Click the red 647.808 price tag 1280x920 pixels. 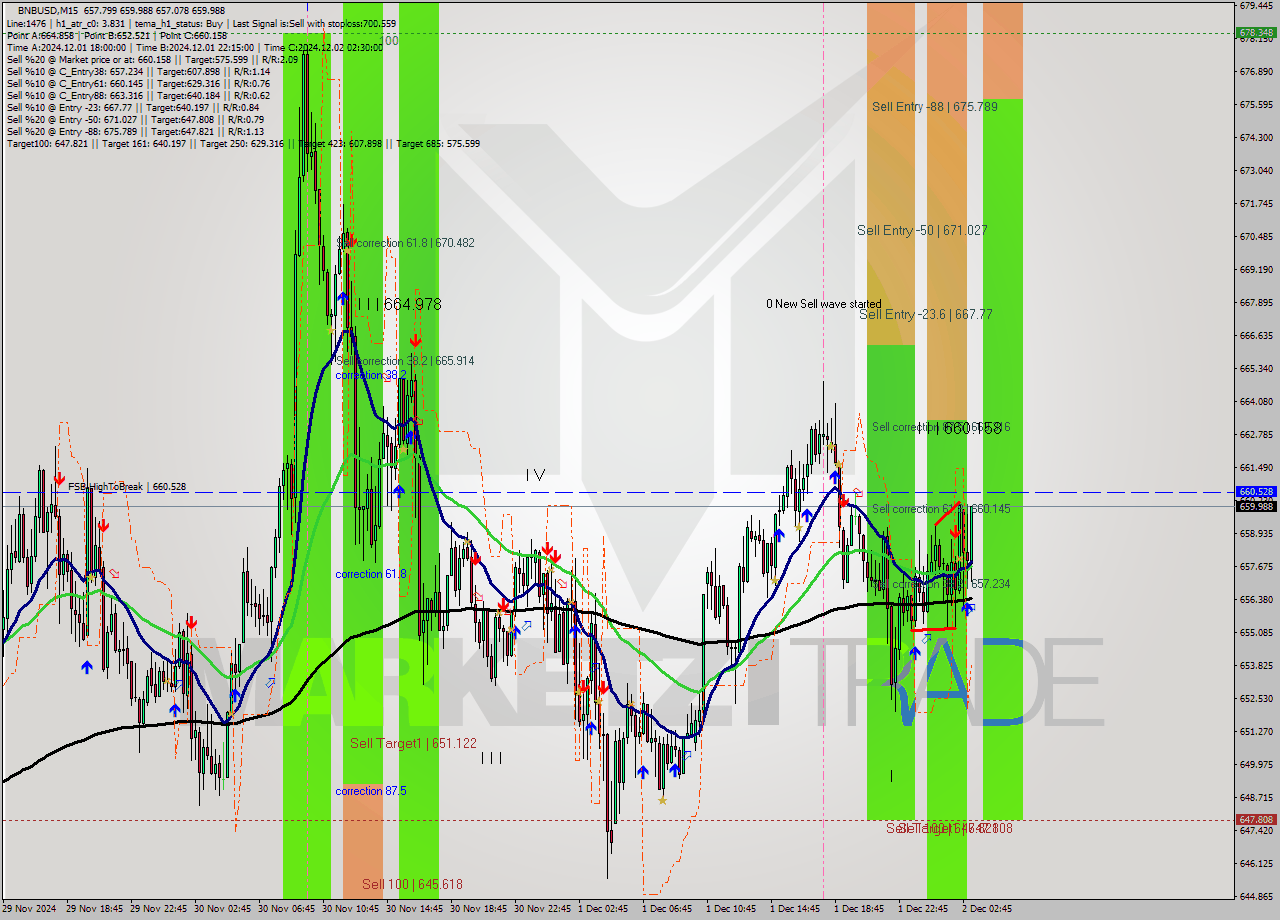point(1256,820)
